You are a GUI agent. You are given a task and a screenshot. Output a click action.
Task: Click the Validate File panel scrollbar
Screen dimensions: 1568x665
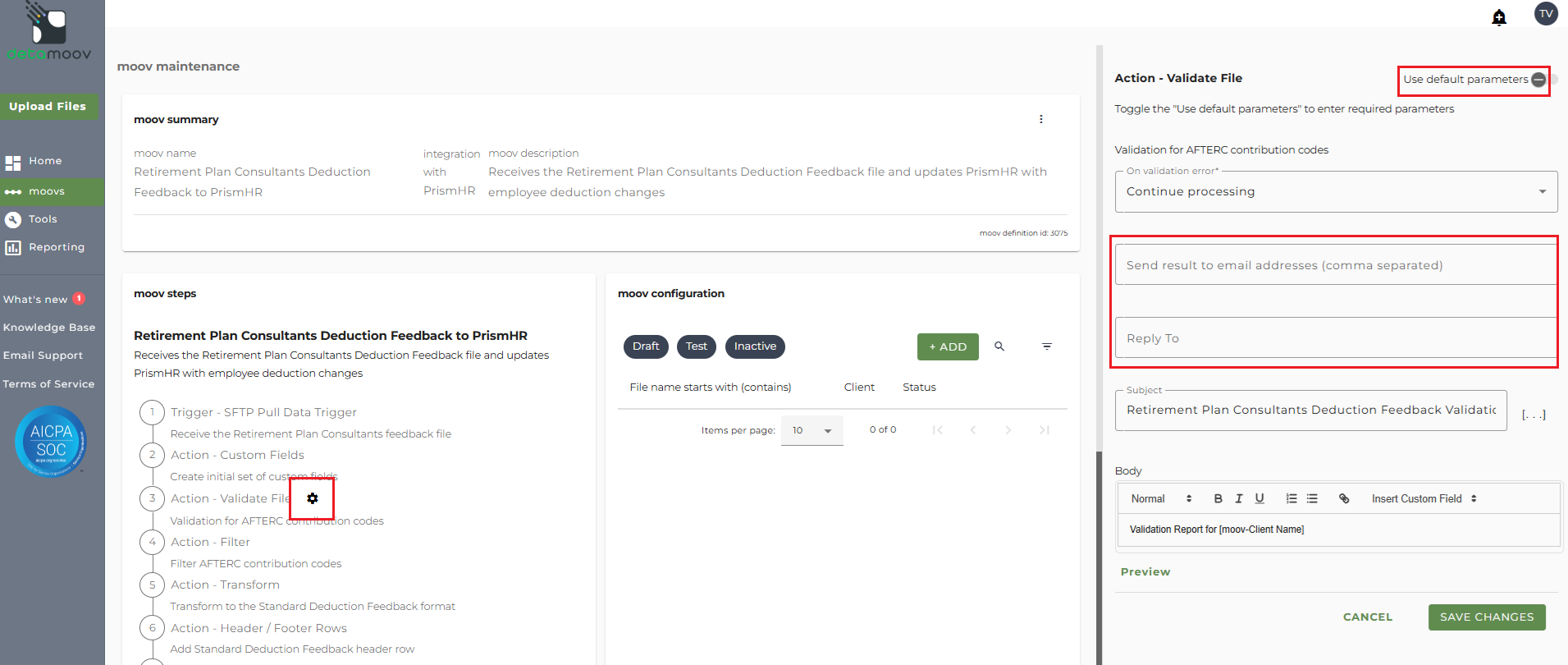[1099, 557]
